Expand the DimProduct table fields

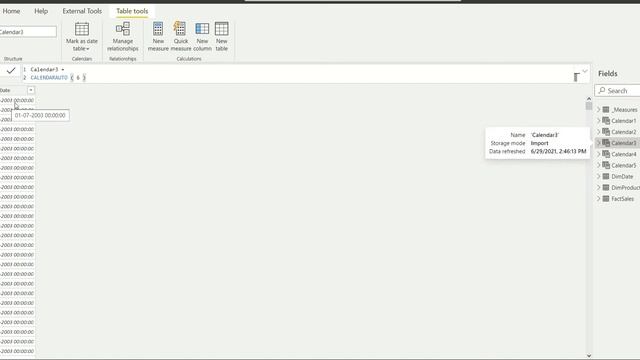coord(598,187)
